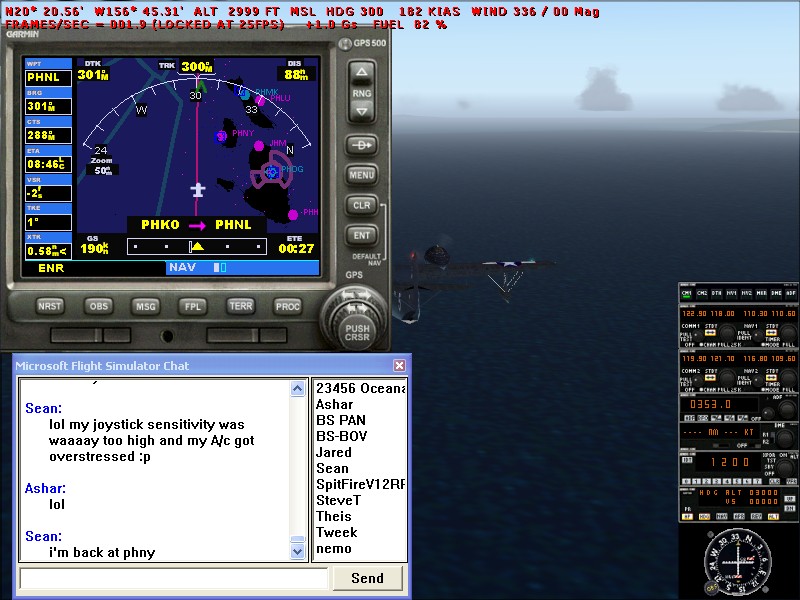
Task: Toggle NV2 audio panel selector
Action: click(746, 294)
